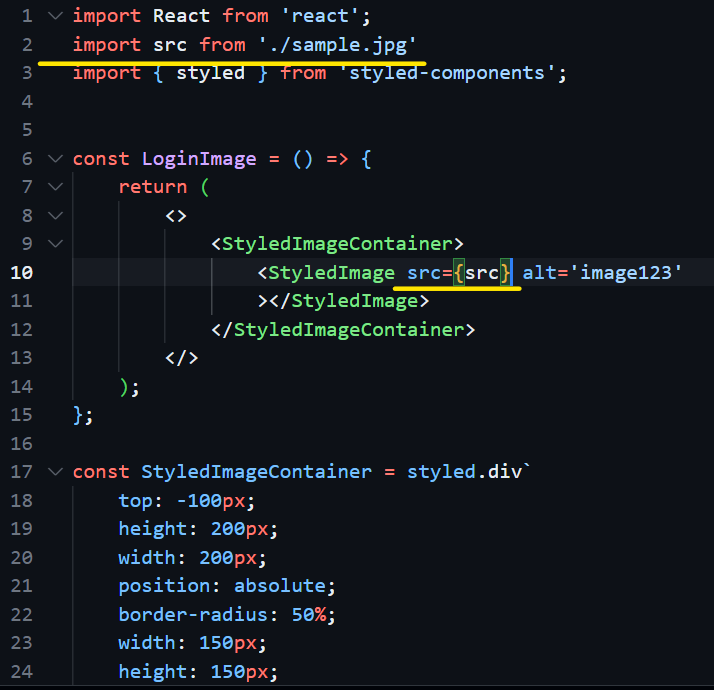Click the { styled } import on line 3
Screen dimensions: 714x690
(x=210, y=73)
